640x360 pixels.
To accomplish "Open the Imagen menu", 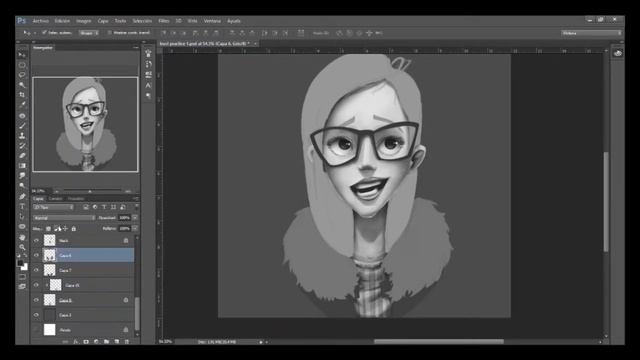I will pos(84,21).
